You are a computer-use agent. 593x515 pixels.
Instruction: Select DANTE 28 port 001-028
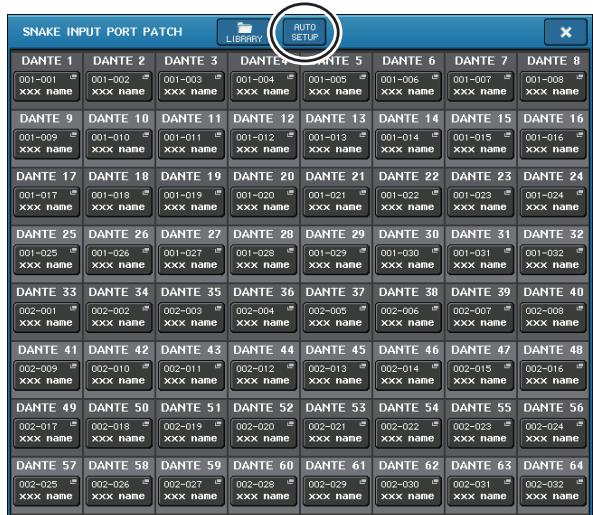click(x=264, y=260)
